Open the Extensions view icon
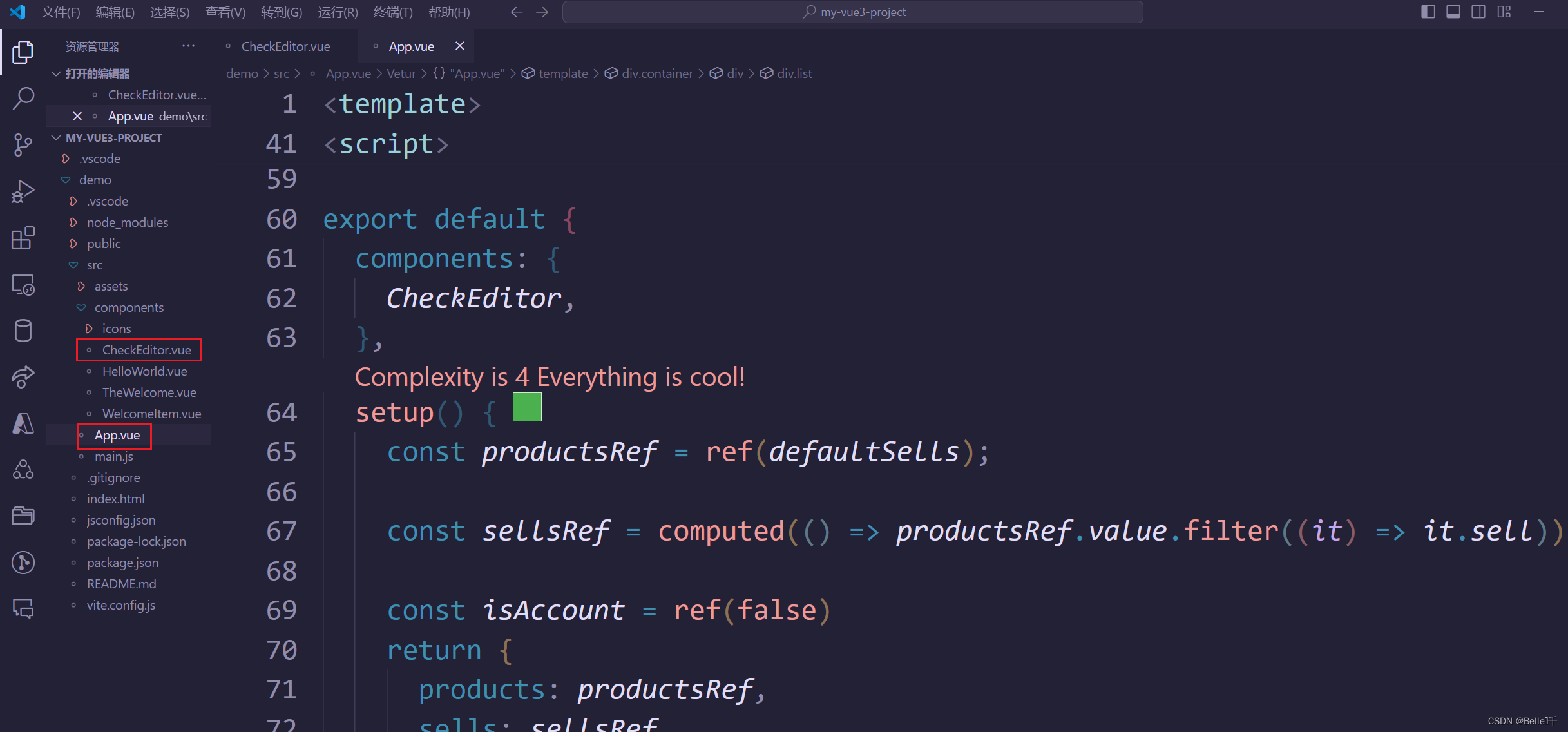Image resolution: width=1568 pixels, height=732 pixels. point(23,238)
